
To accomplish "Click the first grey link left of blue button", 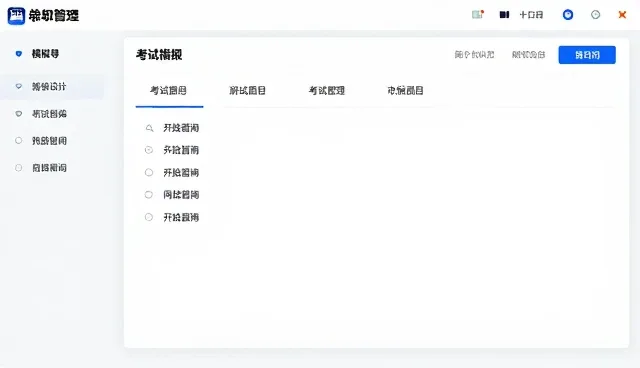I will coord(474,55).
